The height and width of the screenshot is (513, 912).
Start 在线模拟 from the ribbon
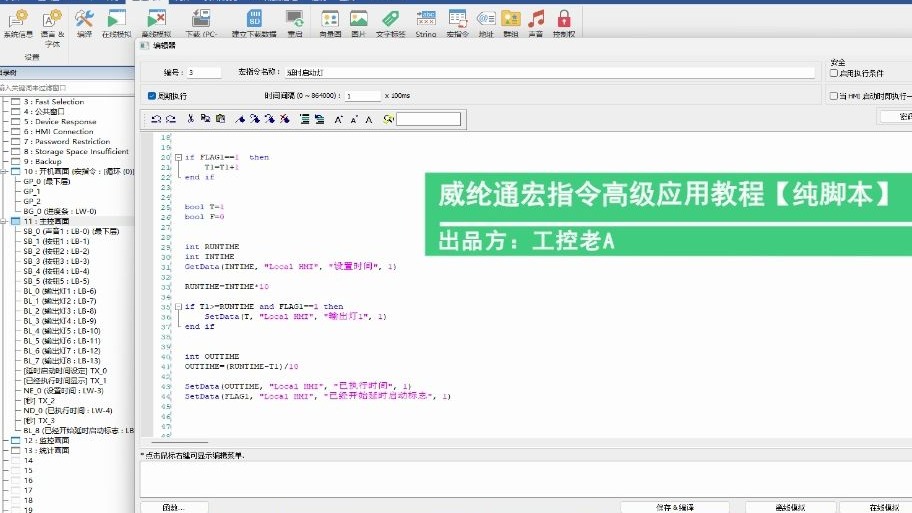[x=116, y=23]
